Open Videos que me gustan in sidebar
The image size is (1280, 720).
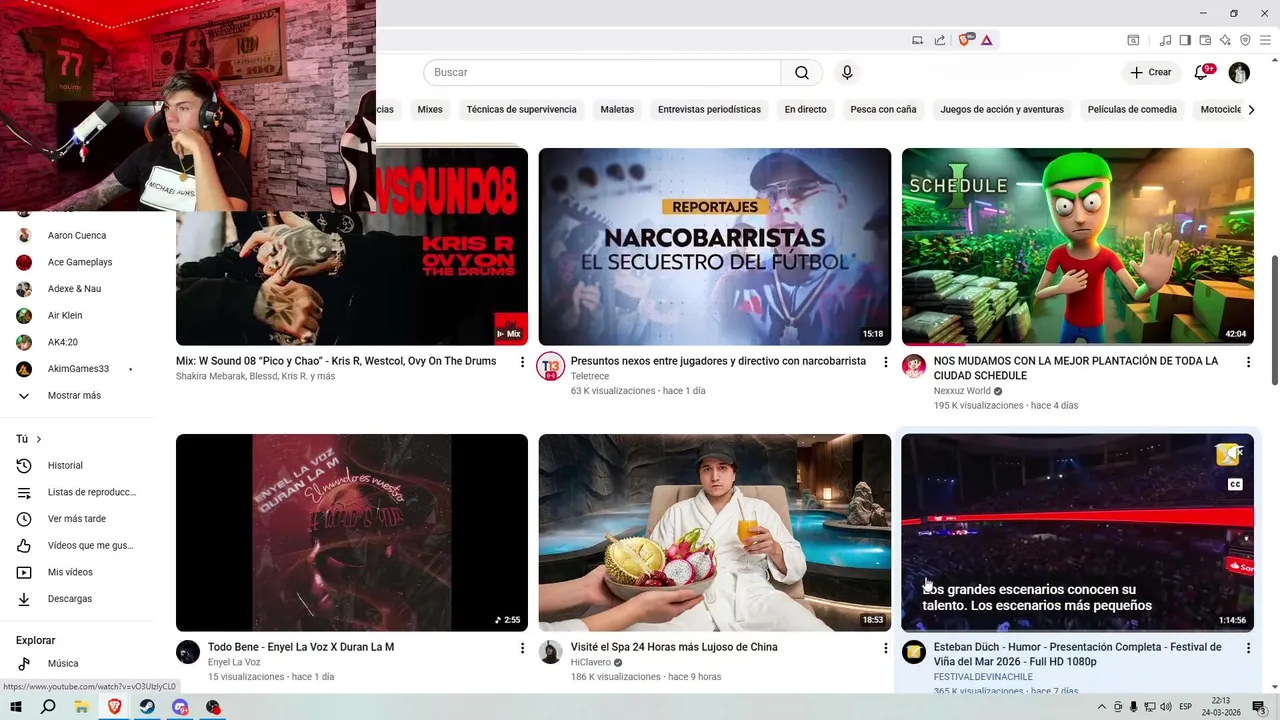tap(76, 545)
